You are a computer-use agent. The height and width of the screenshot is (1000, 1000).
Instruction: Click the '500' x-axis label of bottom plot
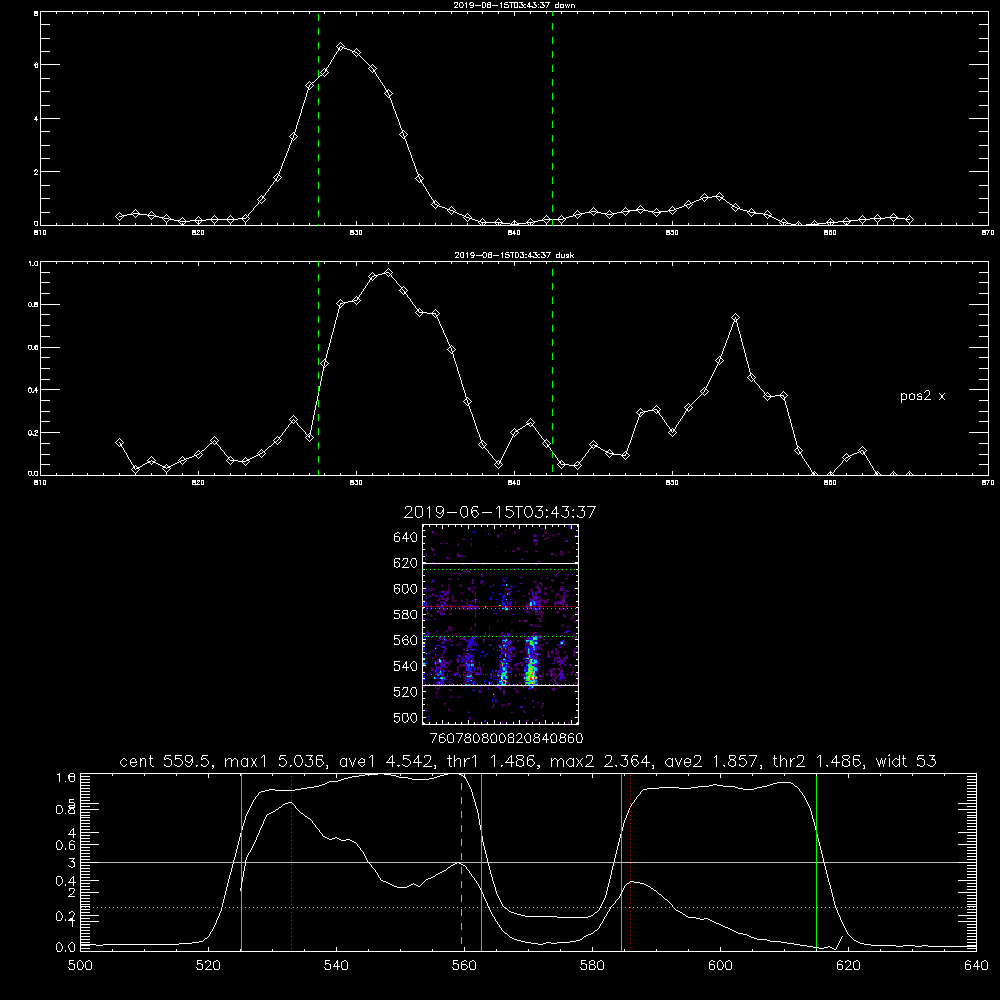(80, 966)
